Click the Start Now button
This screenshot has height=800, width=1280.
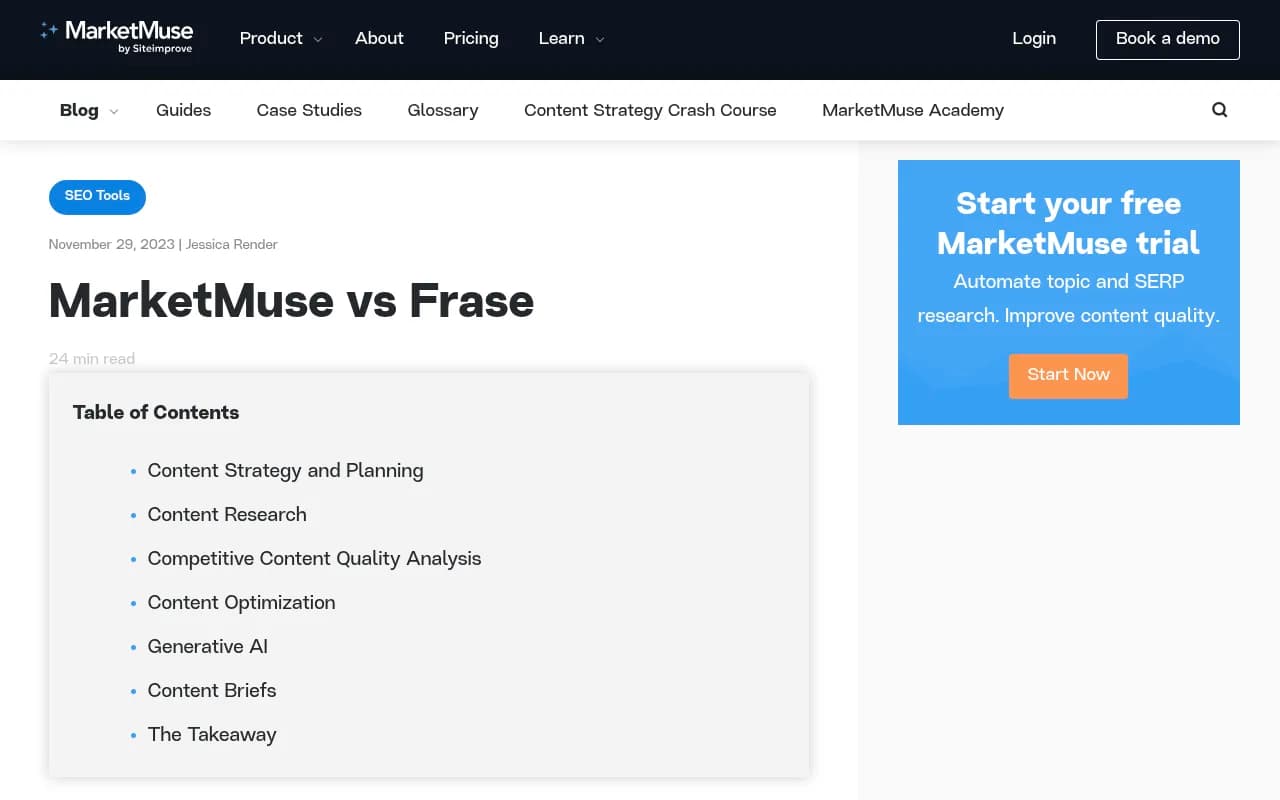pos(1068,375)
